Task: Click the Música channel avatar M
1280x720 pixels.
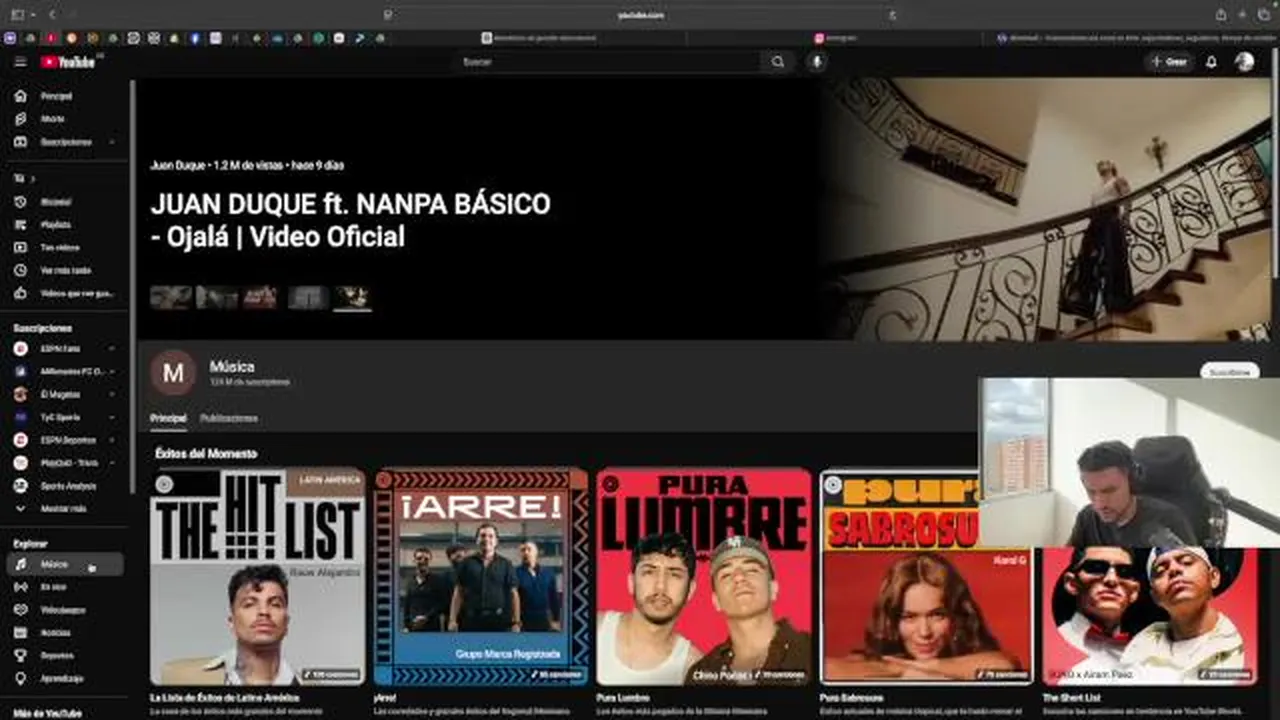Action: coord(173,373)
